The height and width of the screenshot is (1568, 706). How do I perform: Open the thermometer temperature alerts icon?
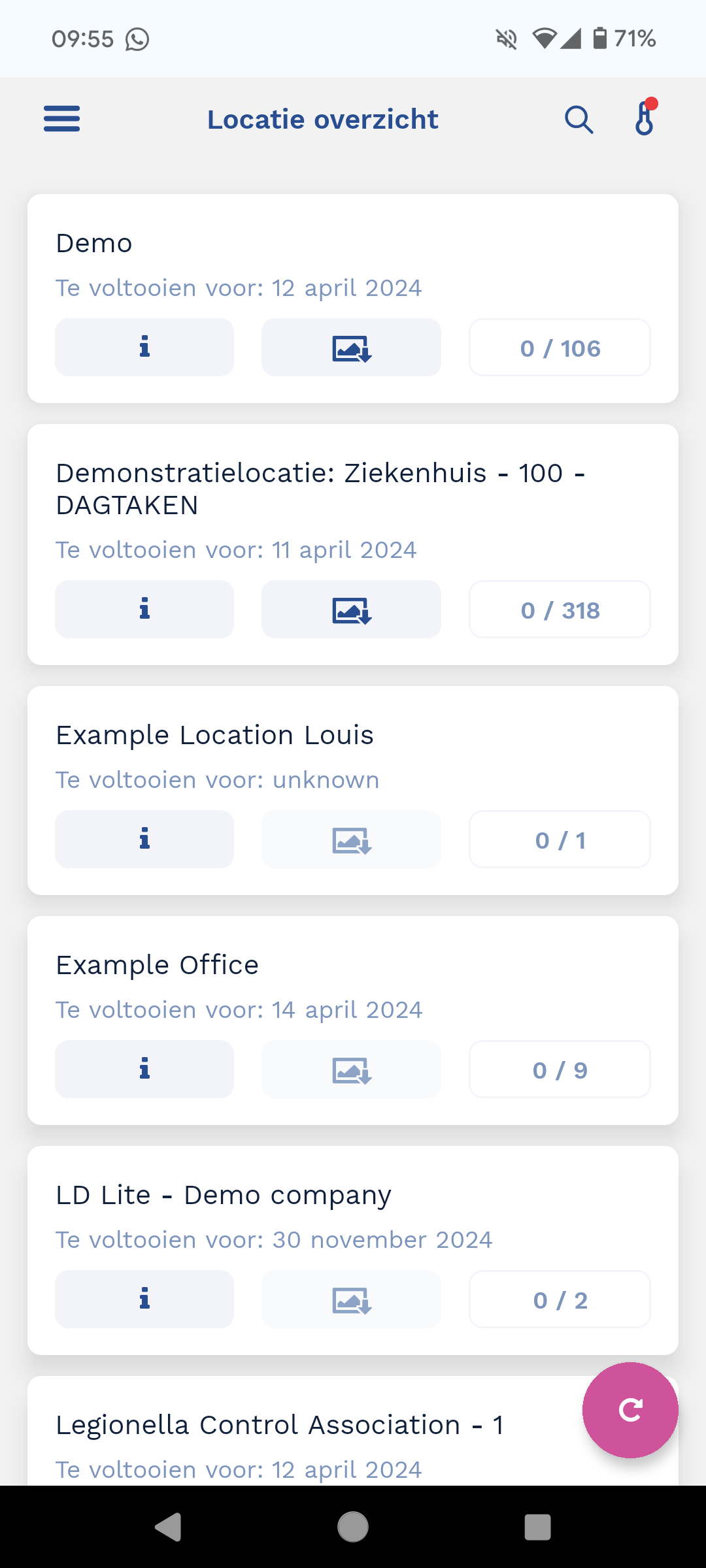[x=645, y=118]
